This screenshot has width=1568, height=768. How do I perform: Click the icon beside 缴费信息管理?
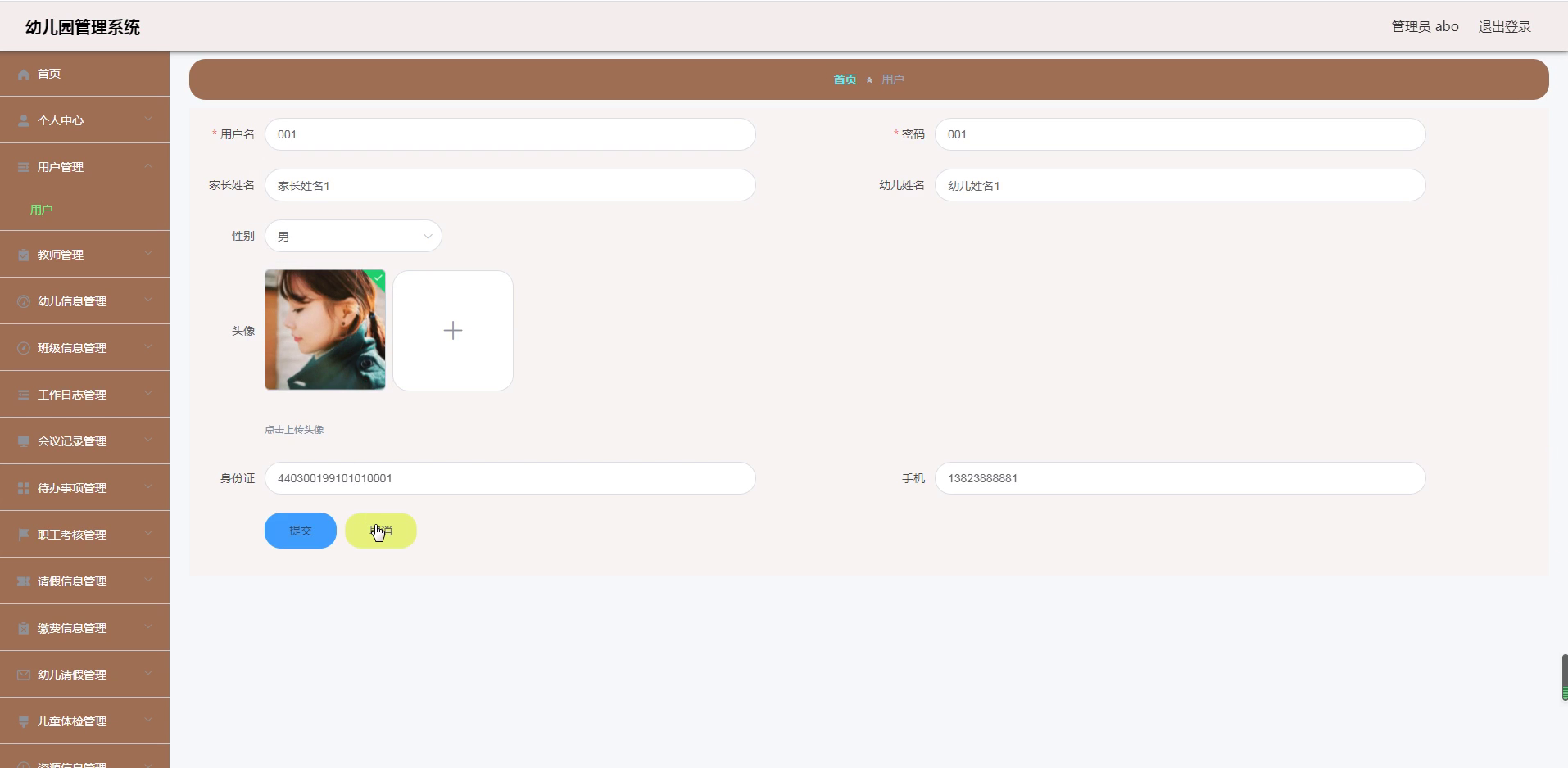(x=24, y=628)
